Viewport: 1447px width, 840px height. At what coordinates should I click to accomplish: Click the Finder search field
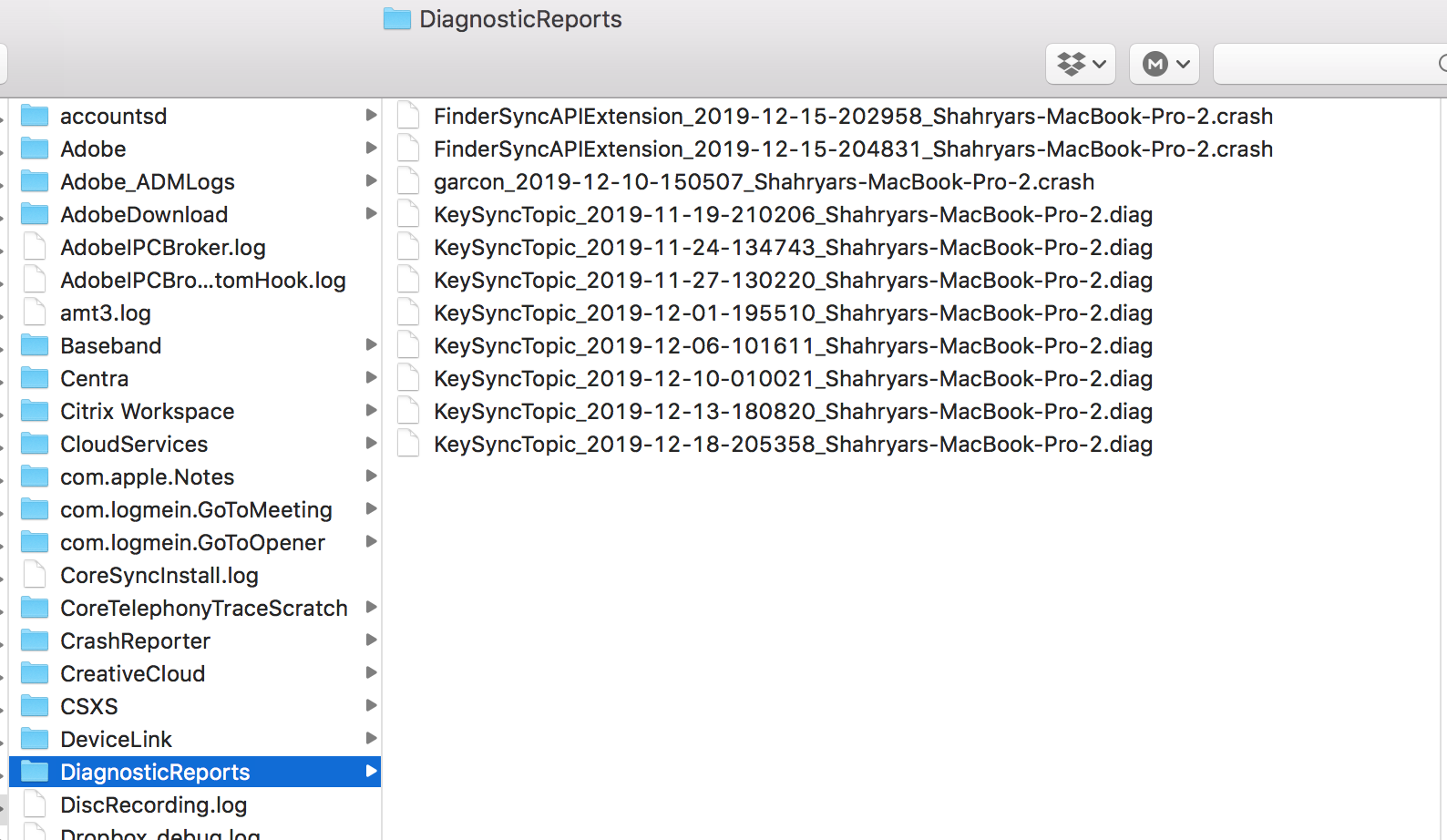[1330, 64]
